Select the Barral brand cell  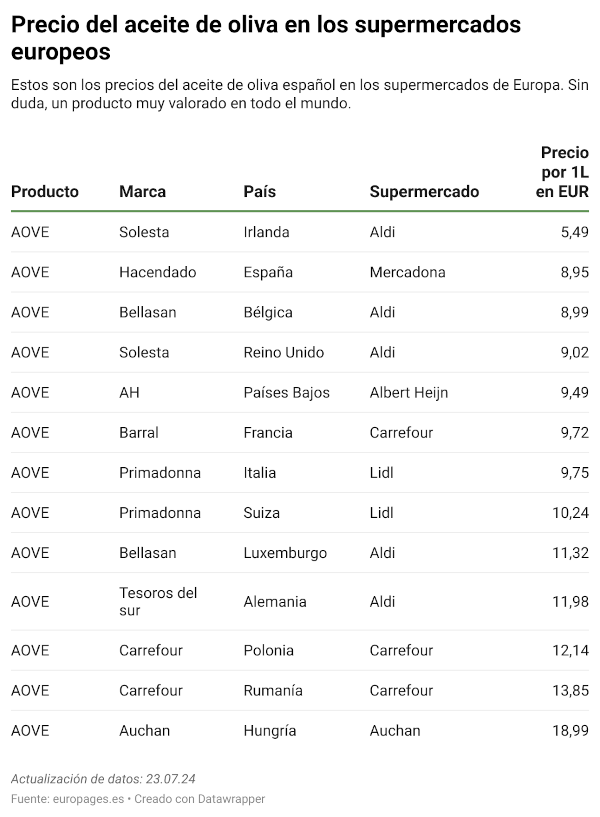pyautogui.click(x=139, y=433)
